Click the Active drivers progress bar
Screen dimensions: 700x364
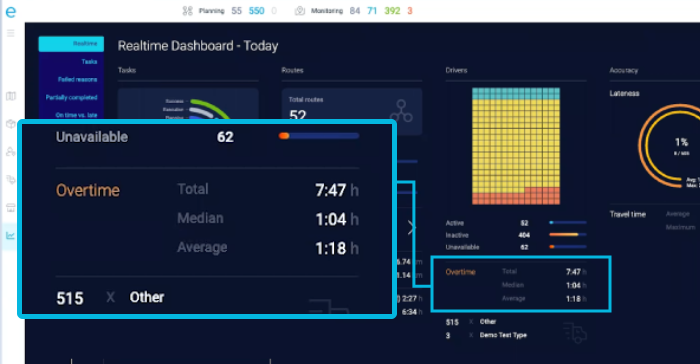click(568, 222)
